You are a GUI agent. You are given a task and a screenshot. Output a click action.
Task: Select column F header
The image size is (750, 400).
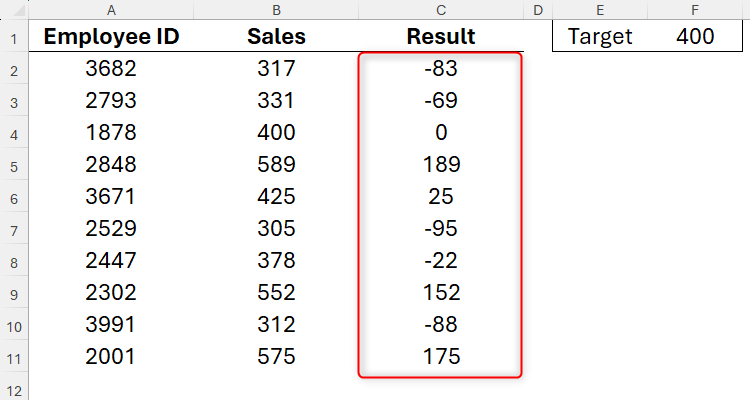click(695, 10)
